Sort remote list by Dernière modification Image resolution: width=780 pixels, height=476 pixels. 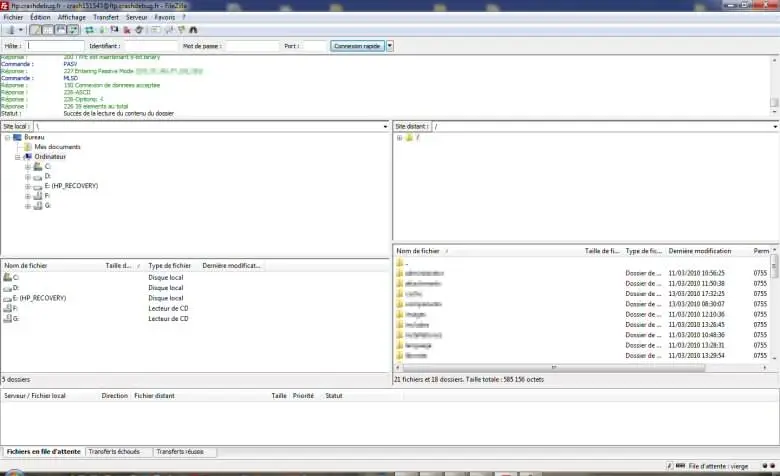(x=708, y=251)
